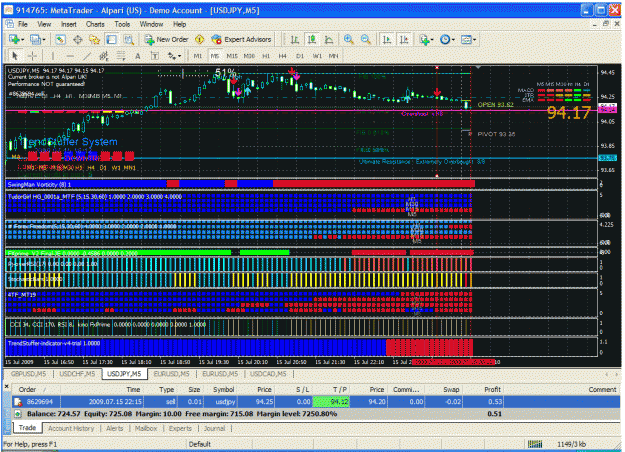Select the text tool letter A
This screenshot has height=452, width=625.
(x=138, y=56)
